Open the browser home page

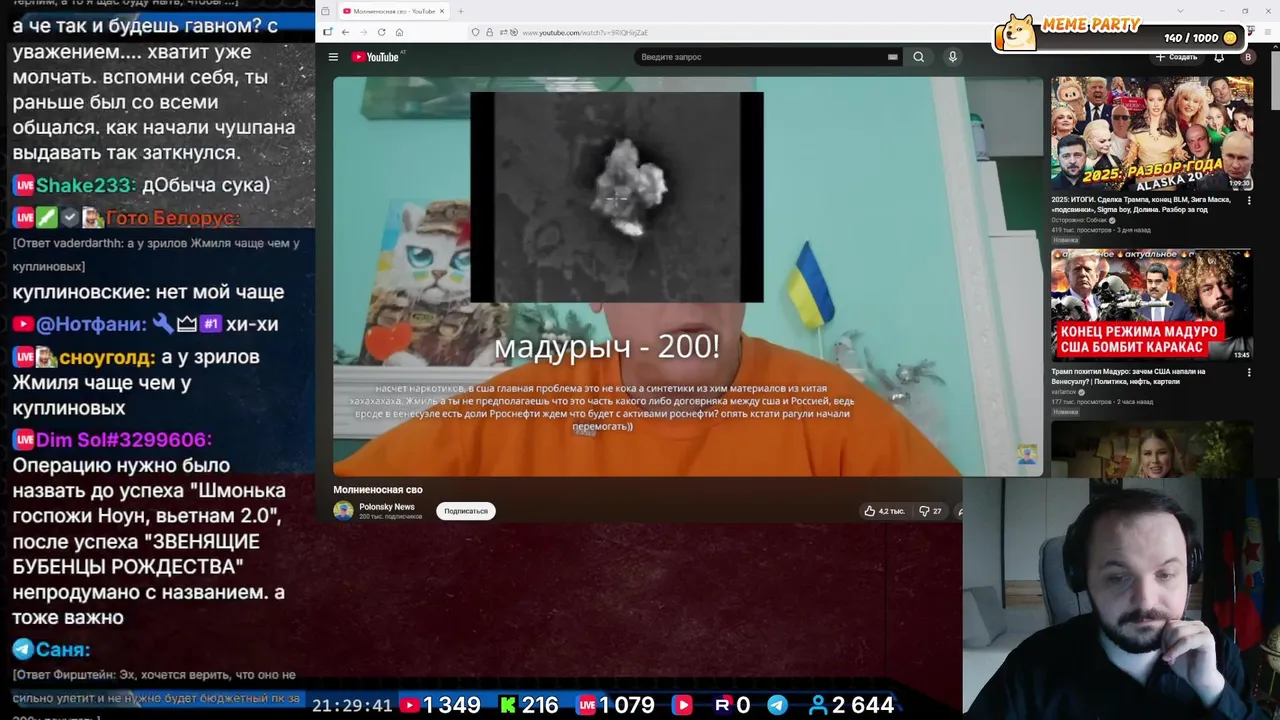pos(399,32)
